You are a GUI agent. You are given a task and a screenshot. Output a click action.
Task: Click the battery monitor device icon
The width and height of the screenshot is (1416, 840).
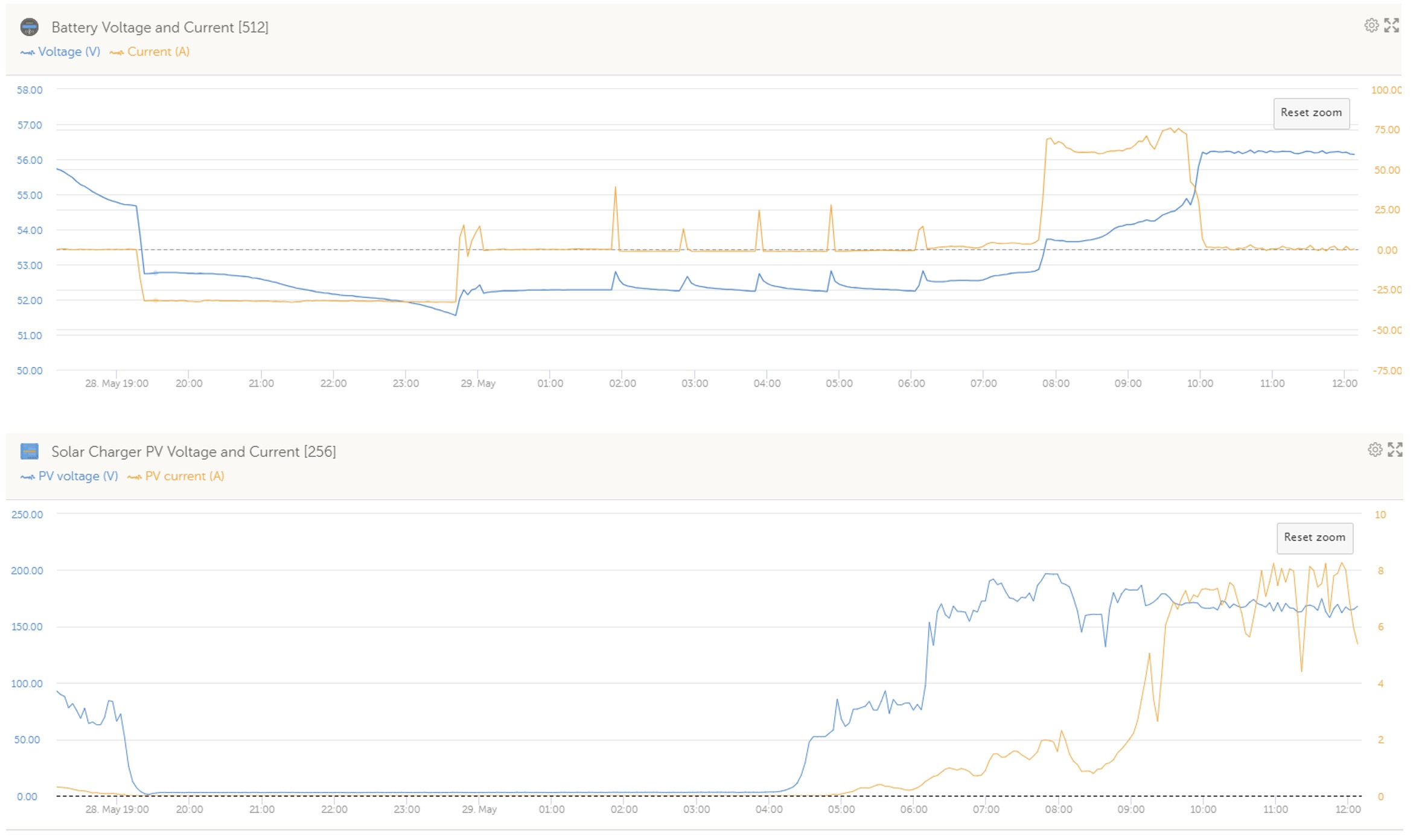tap(29, 27)
